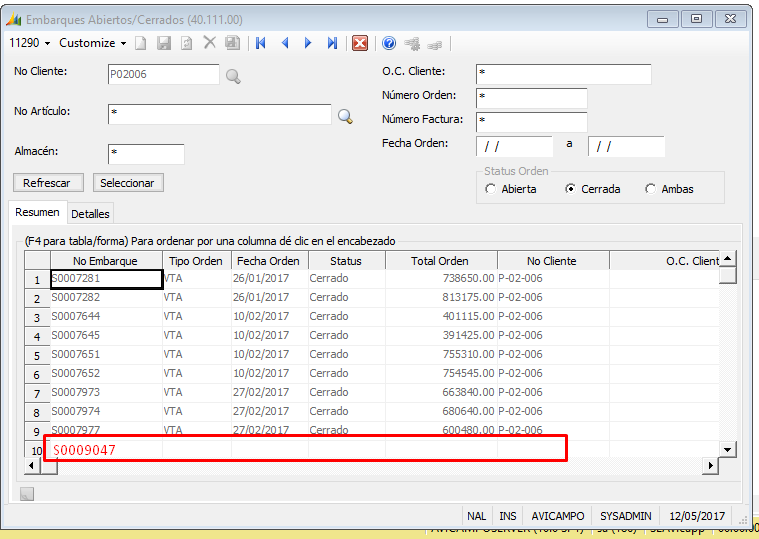
Task: Click the Número Factura input field
Action: pos(531,121)
